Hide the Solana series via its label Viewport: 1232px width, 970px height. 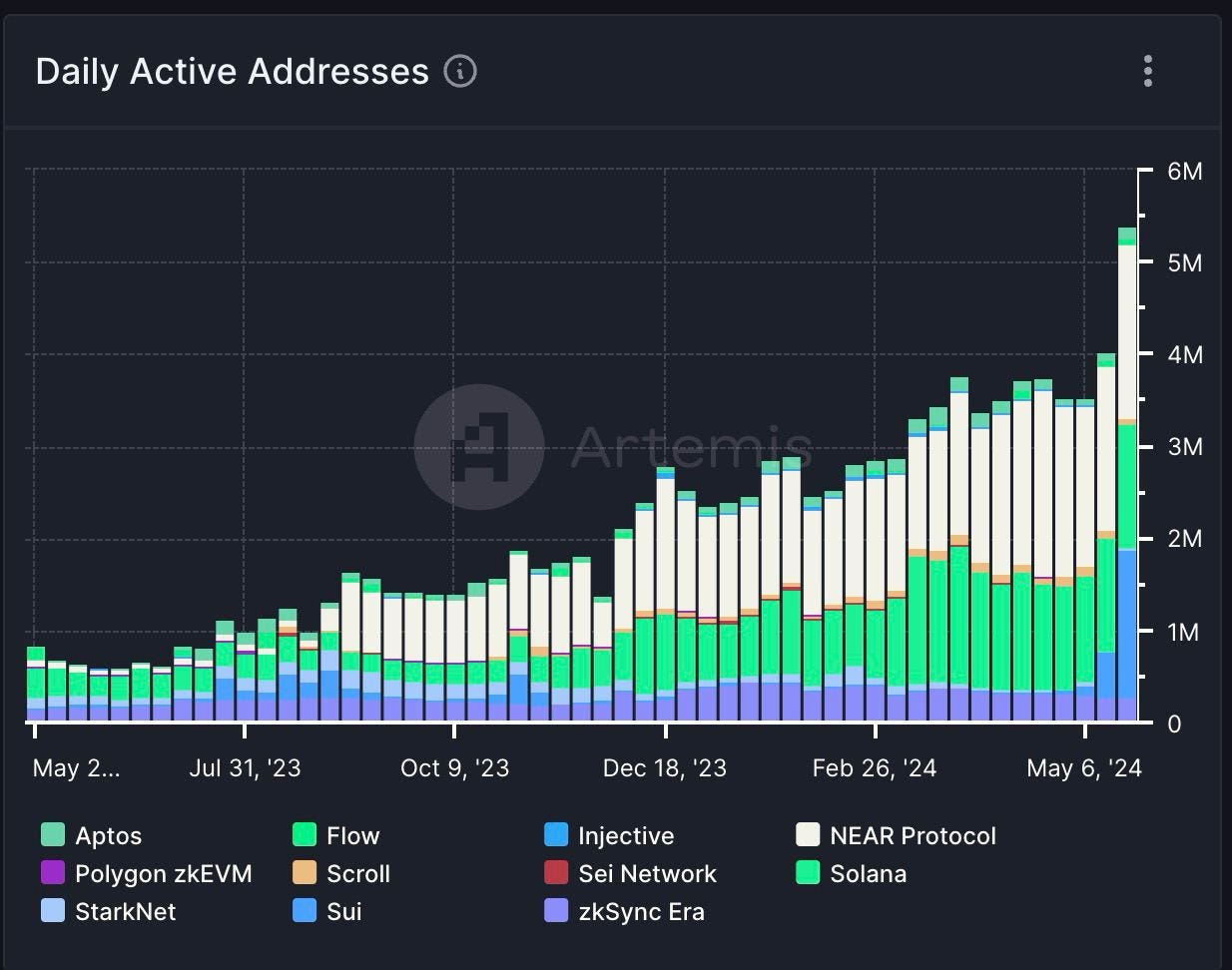click(869, 873)
